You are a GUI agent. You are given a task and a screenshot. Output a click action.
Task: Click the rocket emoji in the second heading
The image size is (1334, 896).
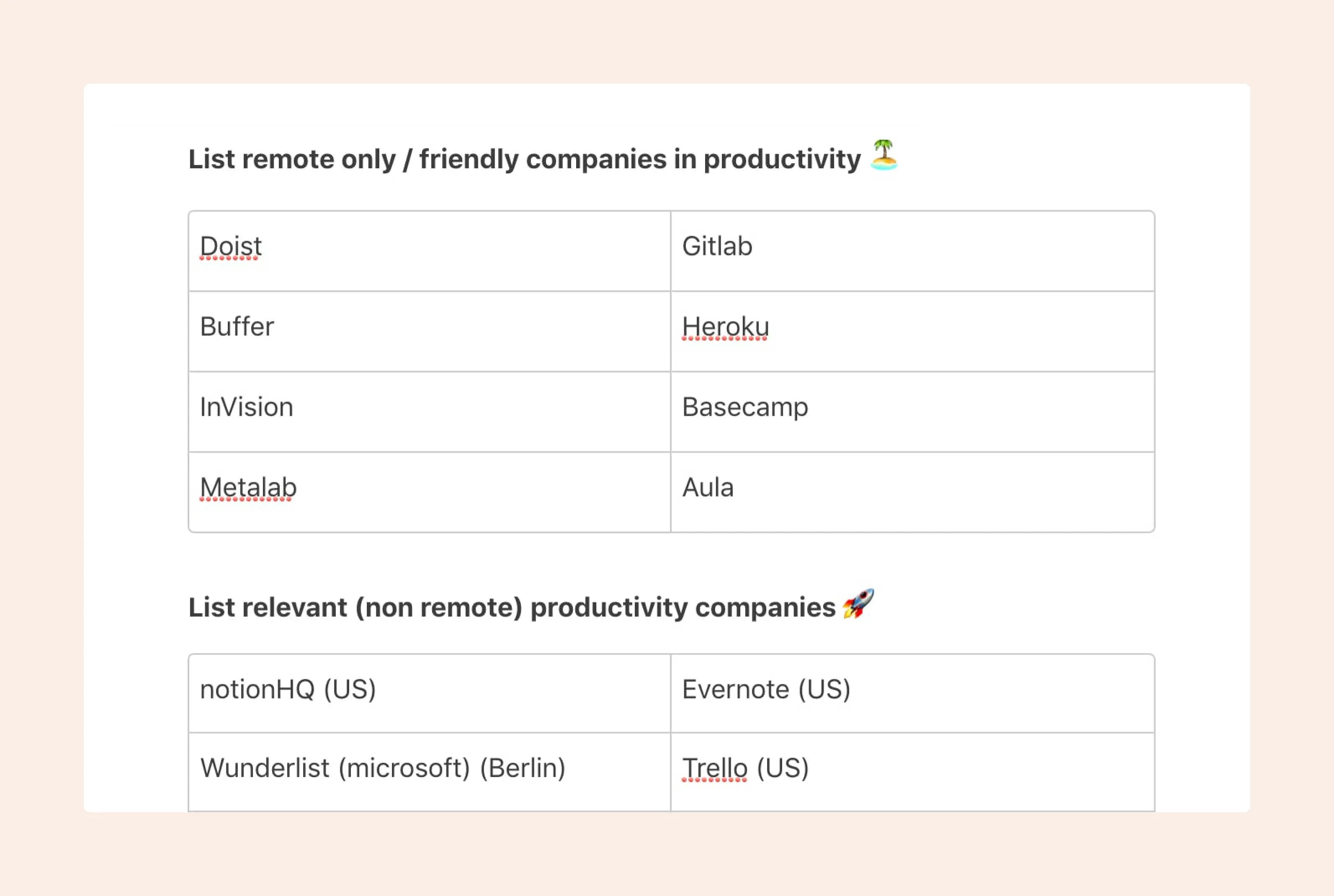pyautogui.click(x=858, y=603)
